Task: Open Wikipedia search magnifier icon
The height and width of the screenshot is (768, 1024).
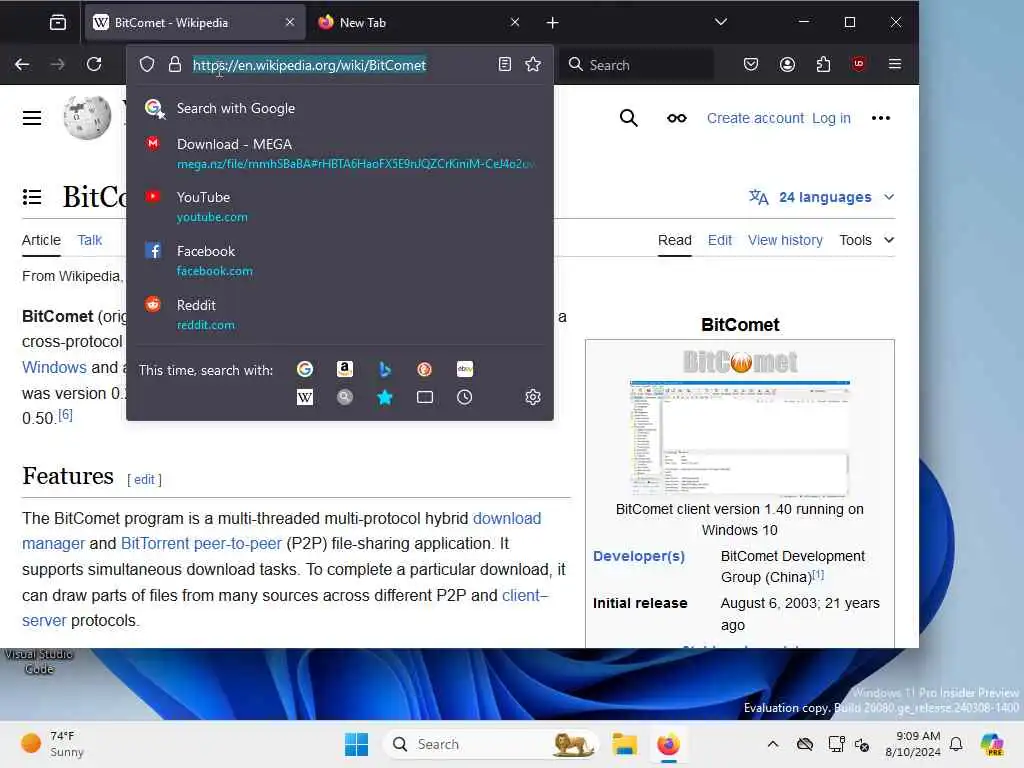Action: pos(628,118)
